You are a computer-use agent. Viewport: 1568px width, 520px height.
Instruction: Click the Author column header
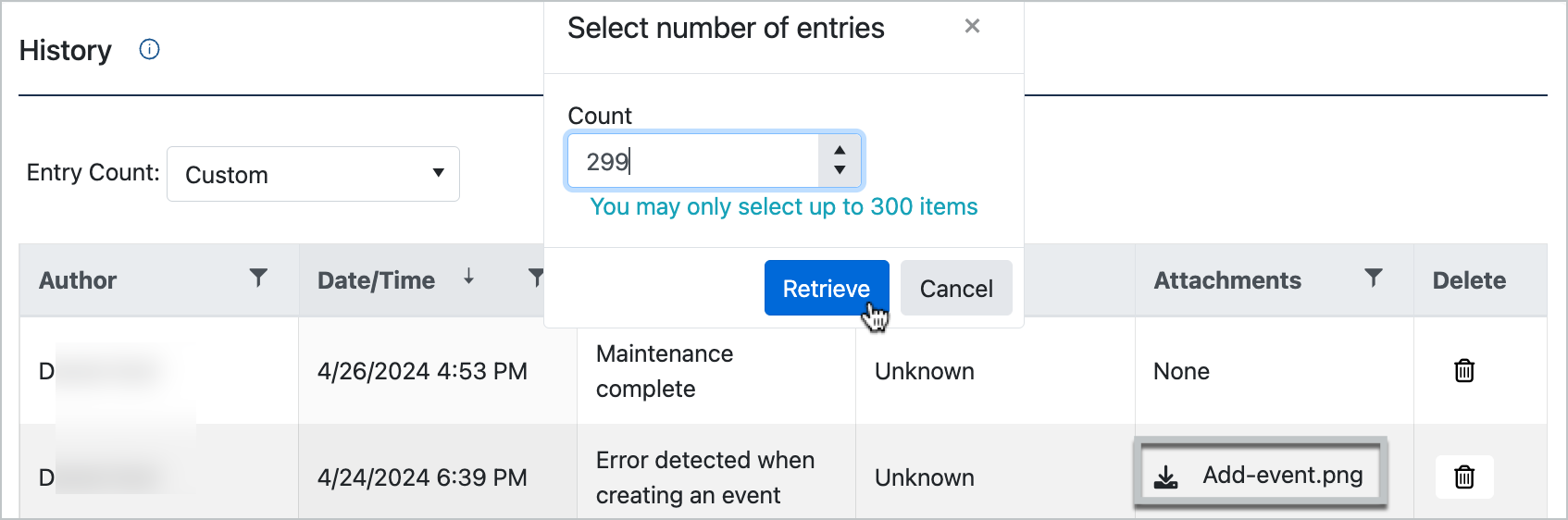coord(79,280)
